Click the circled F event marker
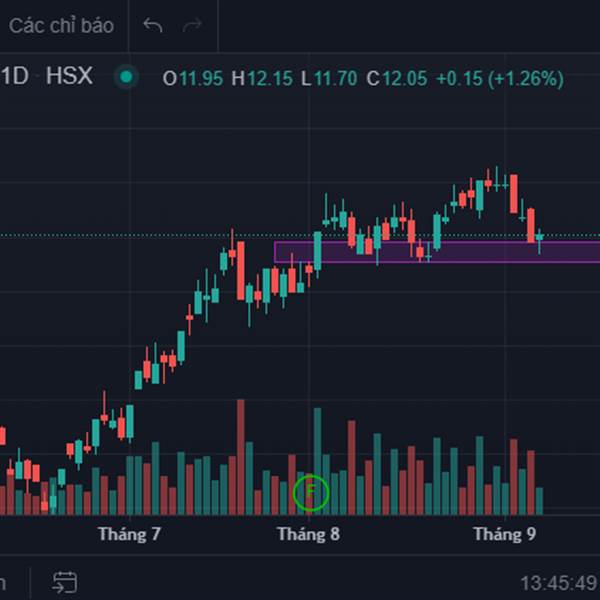 coord(311,491)
